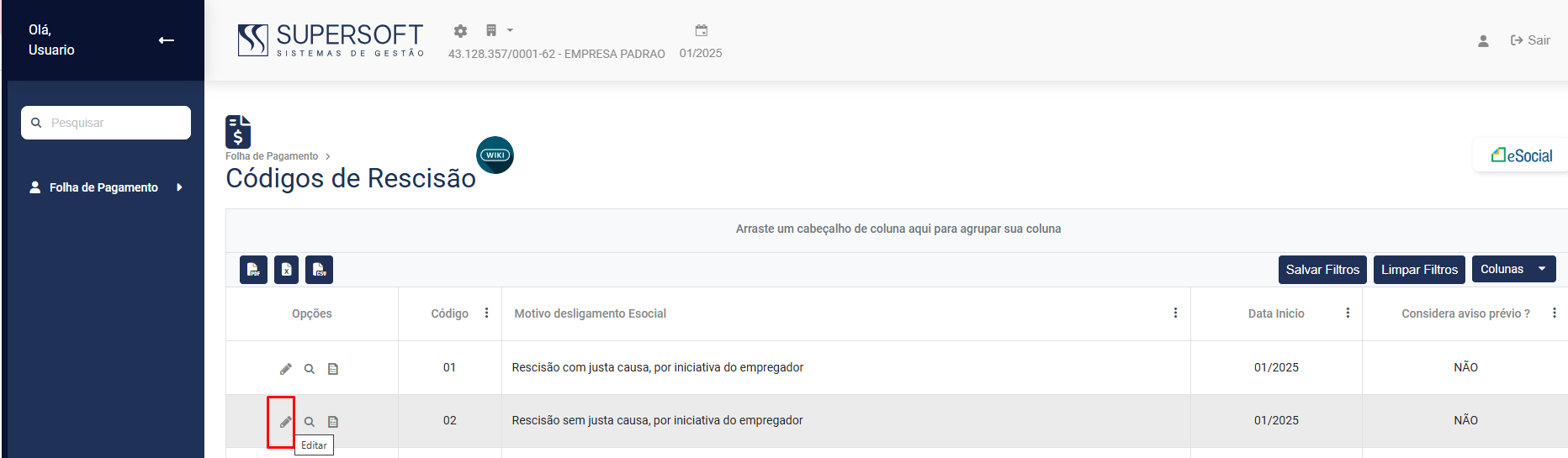Image resolution: width=1568 pixels, height=458 pixels.
Task: Open the Código column options menu
Action: (x=486, y=313)
